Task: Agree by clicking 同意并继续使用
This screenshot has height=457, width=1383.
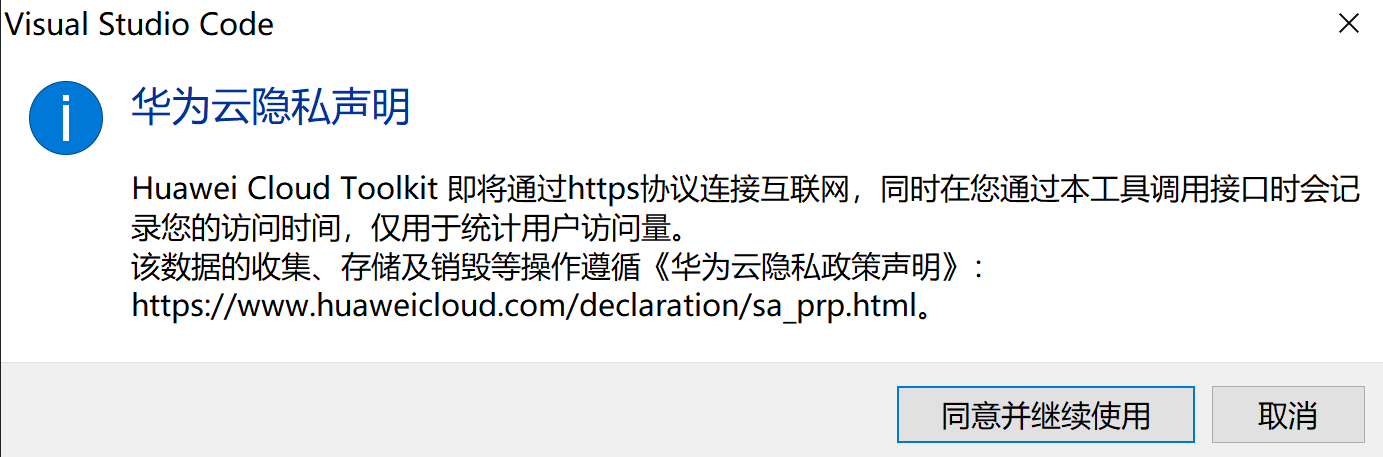Action: point(1046,415)
